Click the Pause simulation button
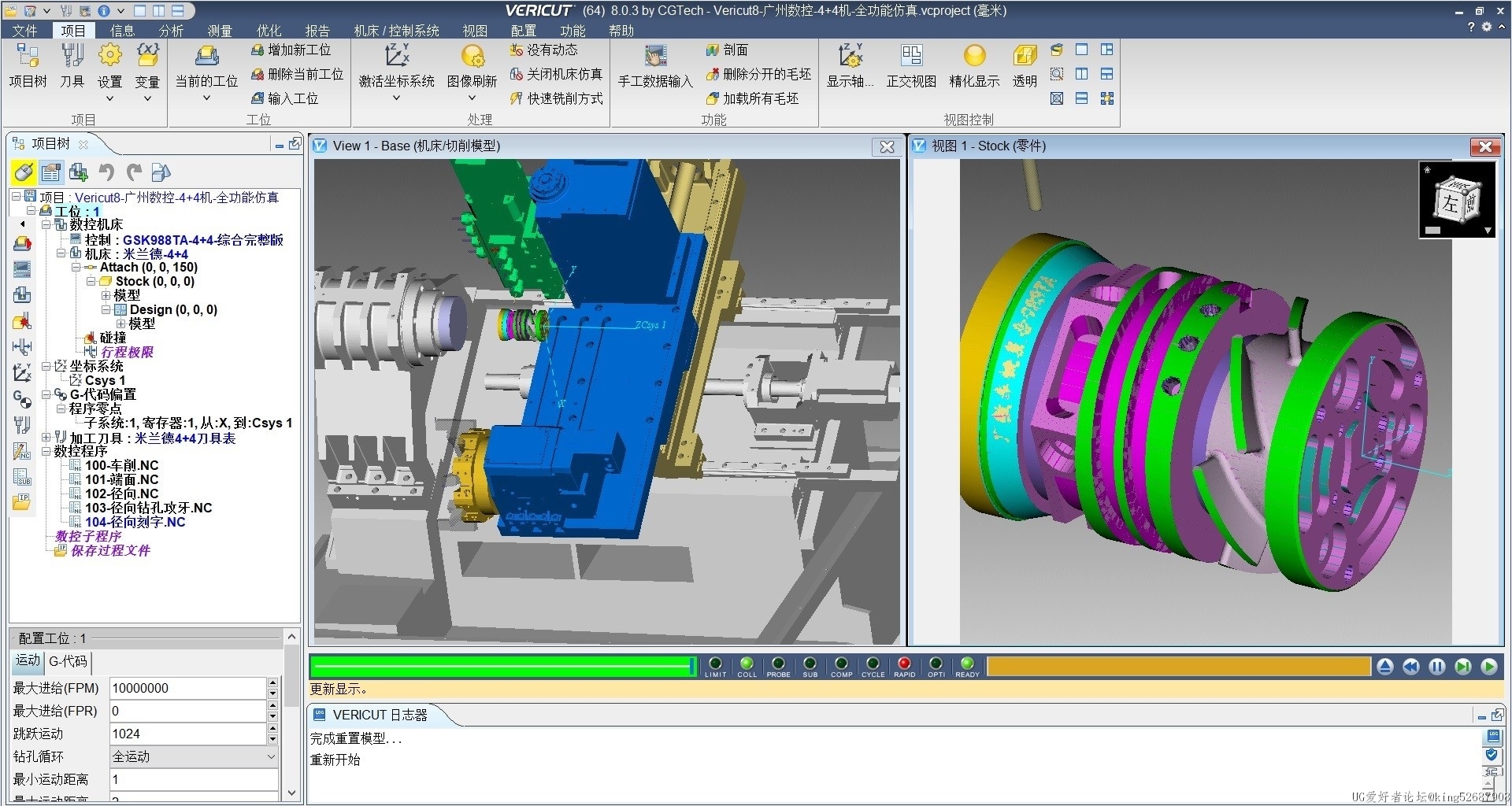Image resolution: width=1512 pixels, height=806 pixels. coord(1436,667)
